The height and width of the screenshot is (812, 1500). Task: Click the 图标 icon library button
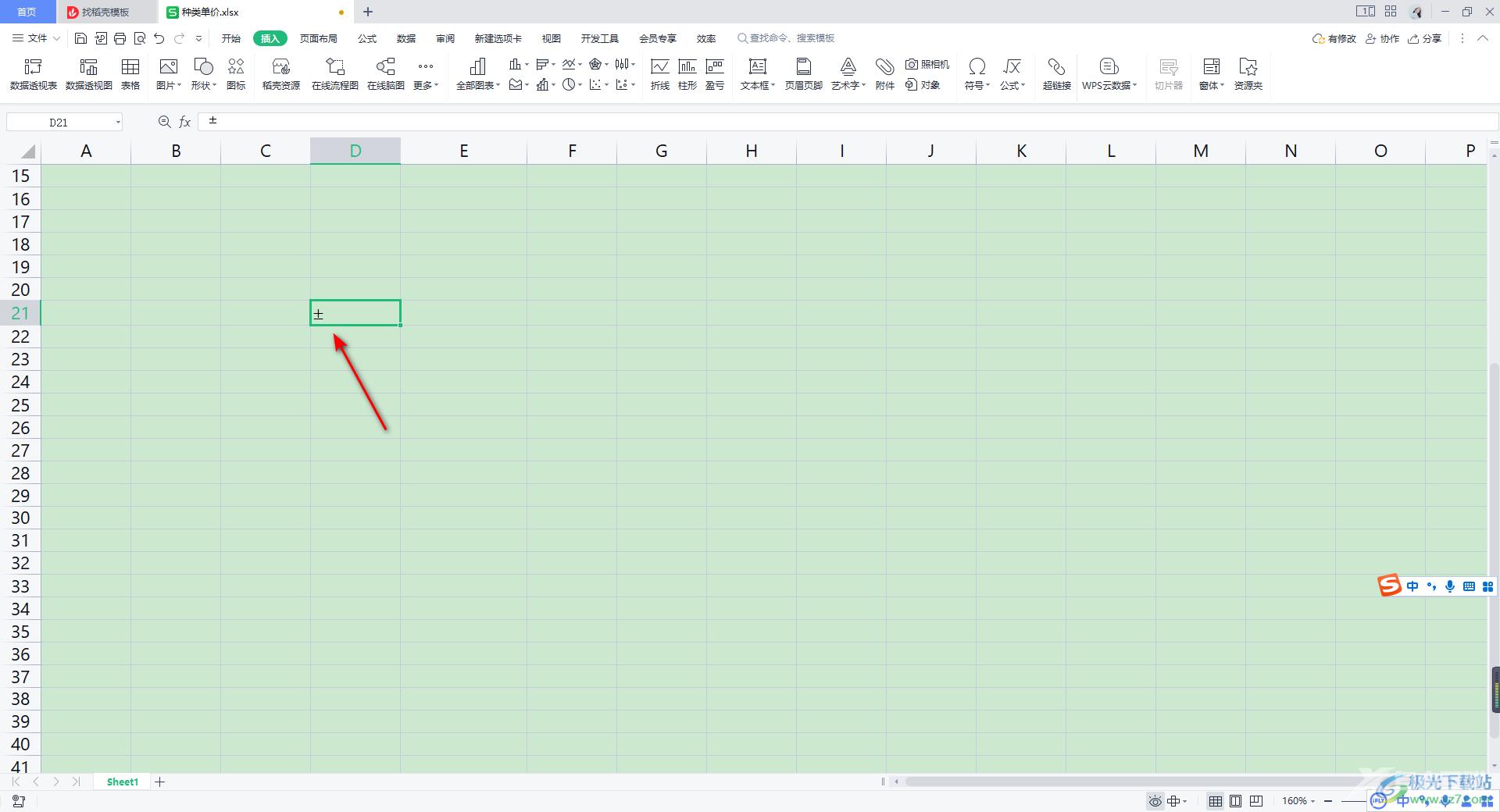[236, 74]
